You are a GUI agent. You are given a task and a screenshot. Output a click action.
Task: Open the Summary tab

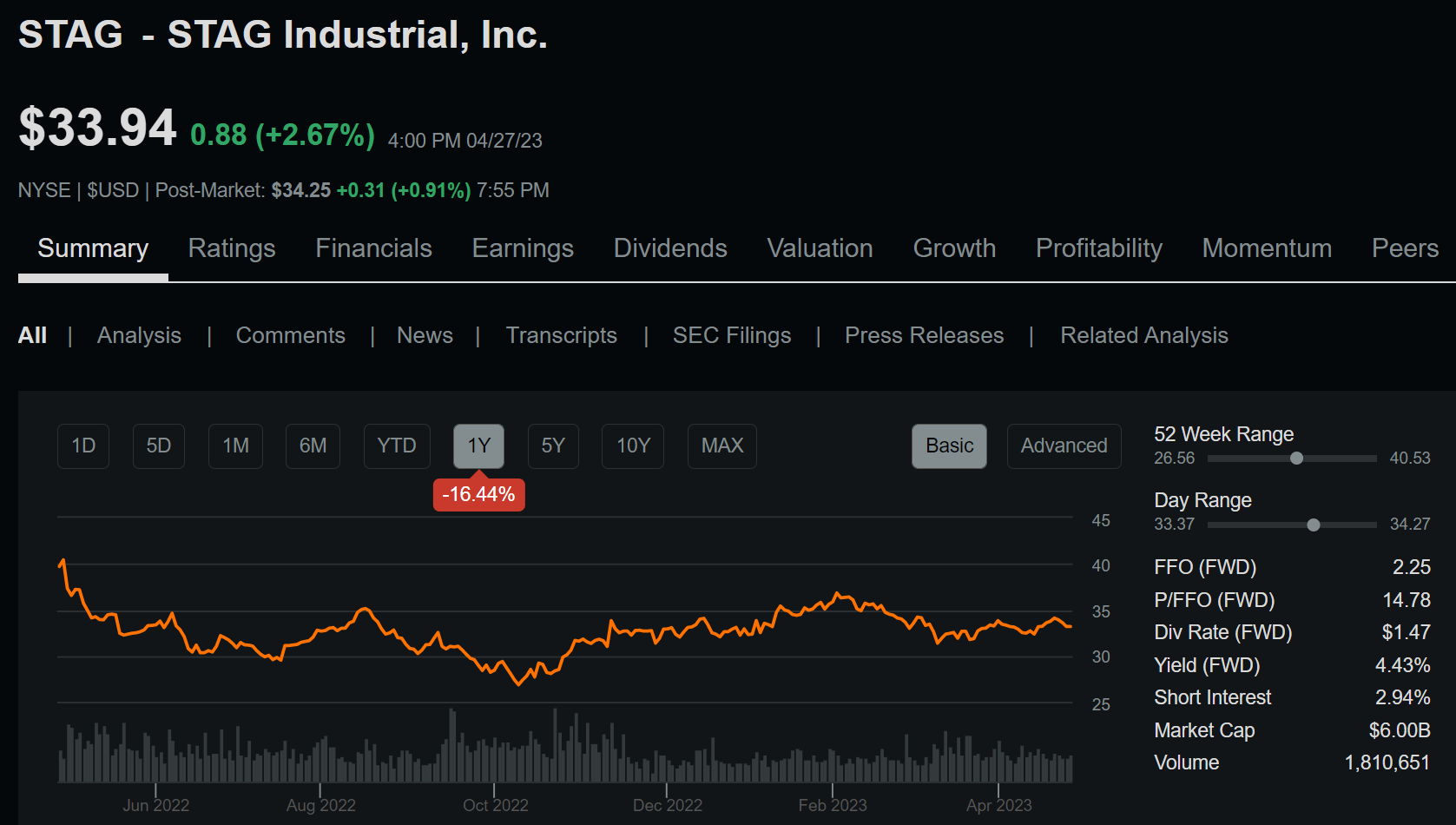point(93,249)
